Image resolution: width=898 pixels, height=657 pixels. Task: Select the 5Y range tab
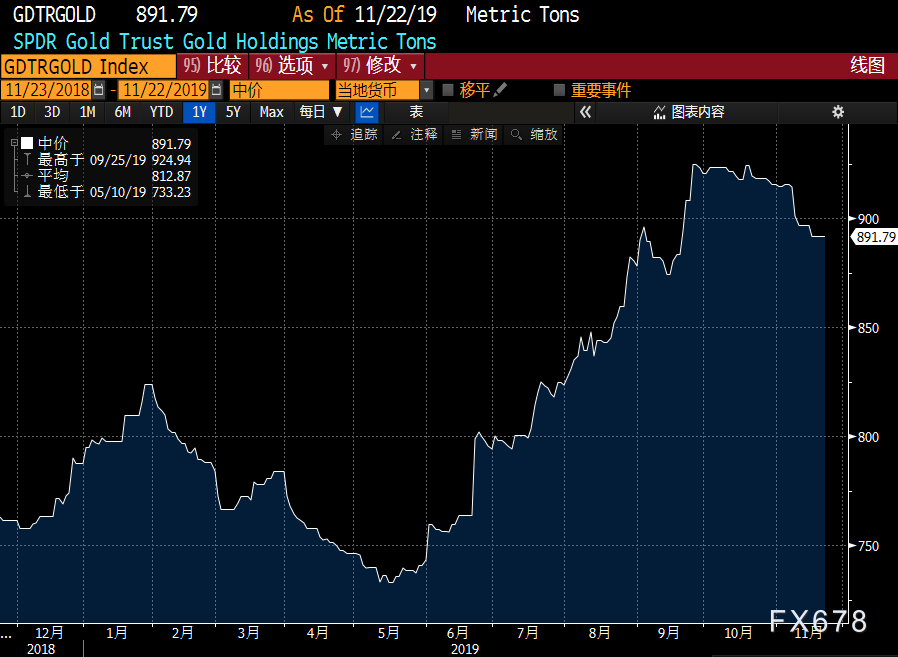[233, 112]
